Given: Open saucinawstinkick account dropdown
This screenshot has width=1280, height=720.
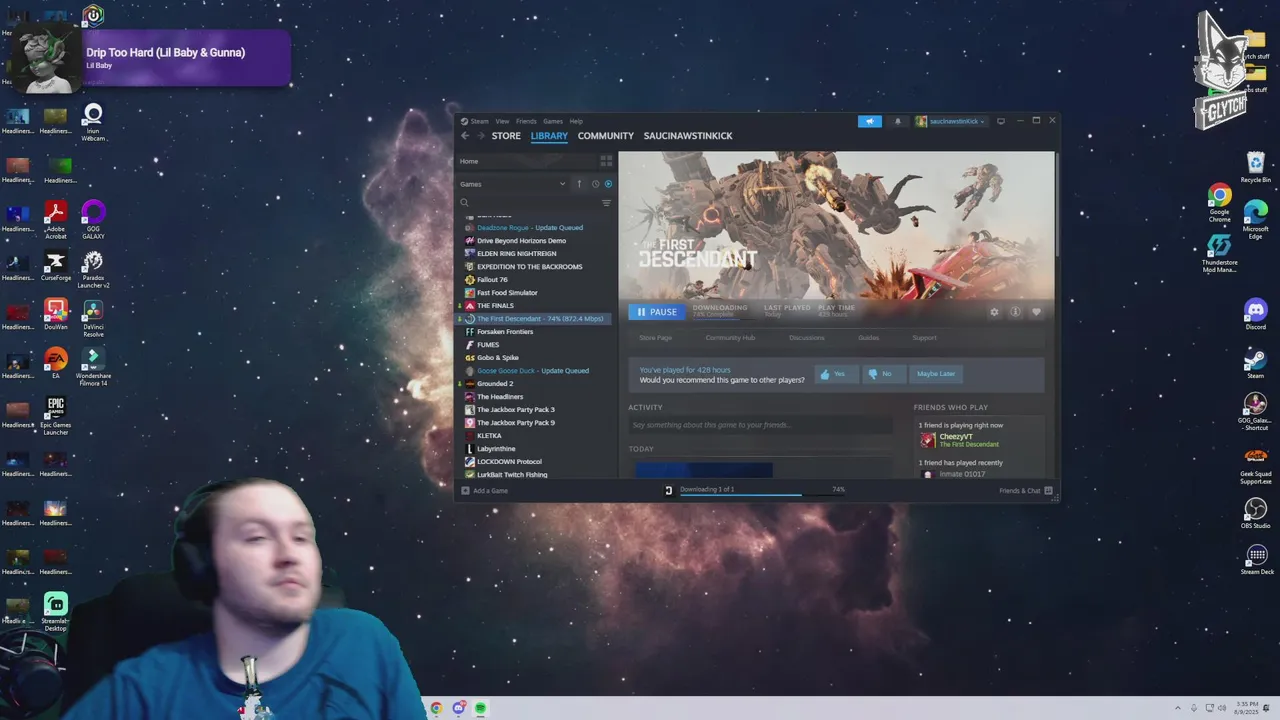Looking at the screenshot, I should [951, 121].
